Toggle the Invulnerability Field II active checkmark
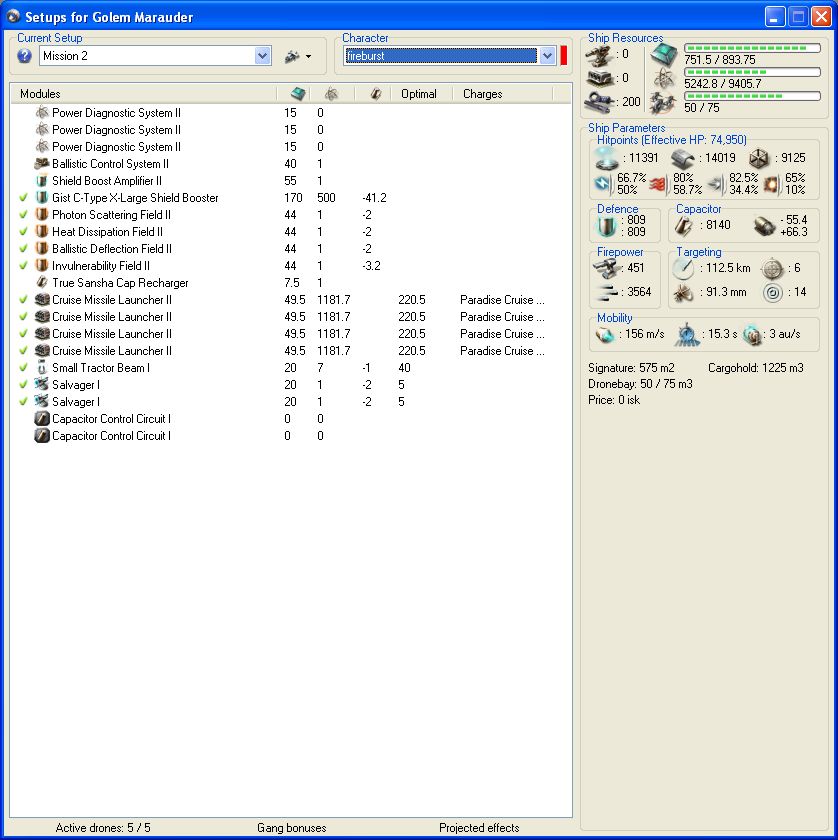 pos(24,266)
